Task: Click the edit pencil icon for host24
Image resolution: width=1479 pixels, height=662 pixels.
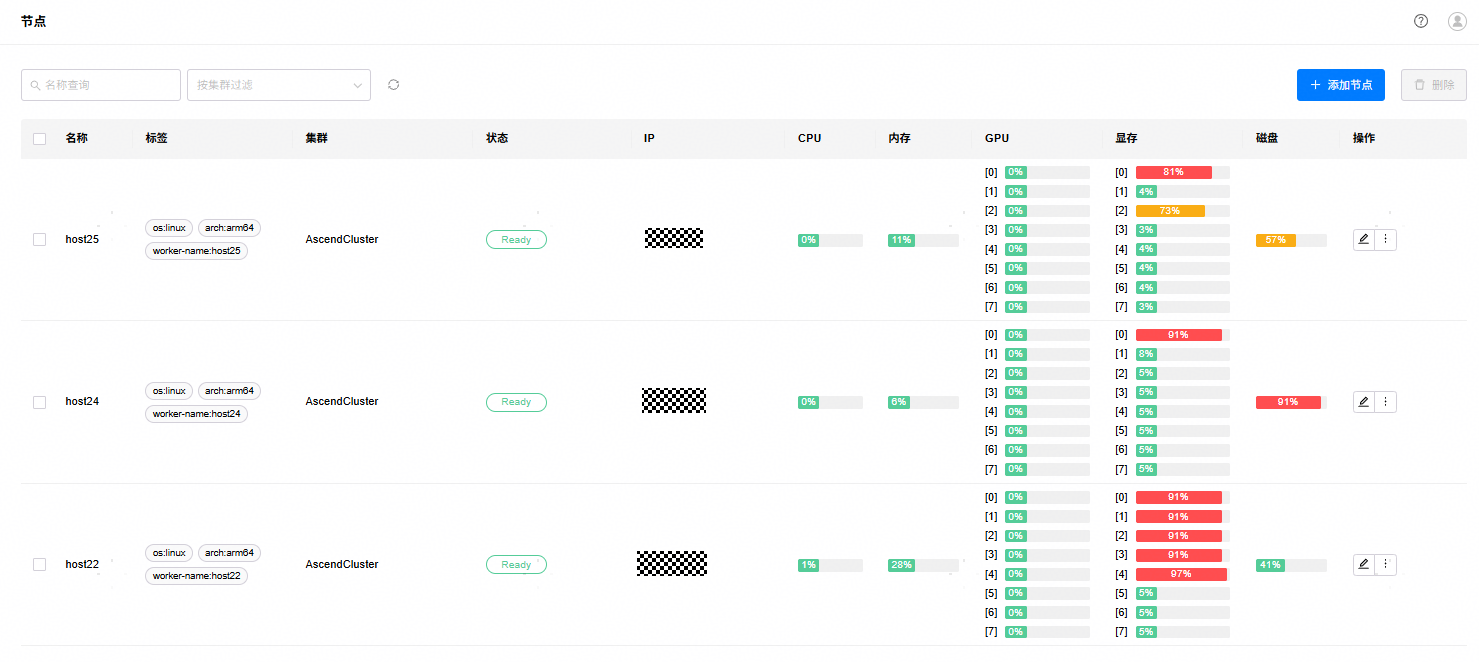Action: (x=1363, y=402)
